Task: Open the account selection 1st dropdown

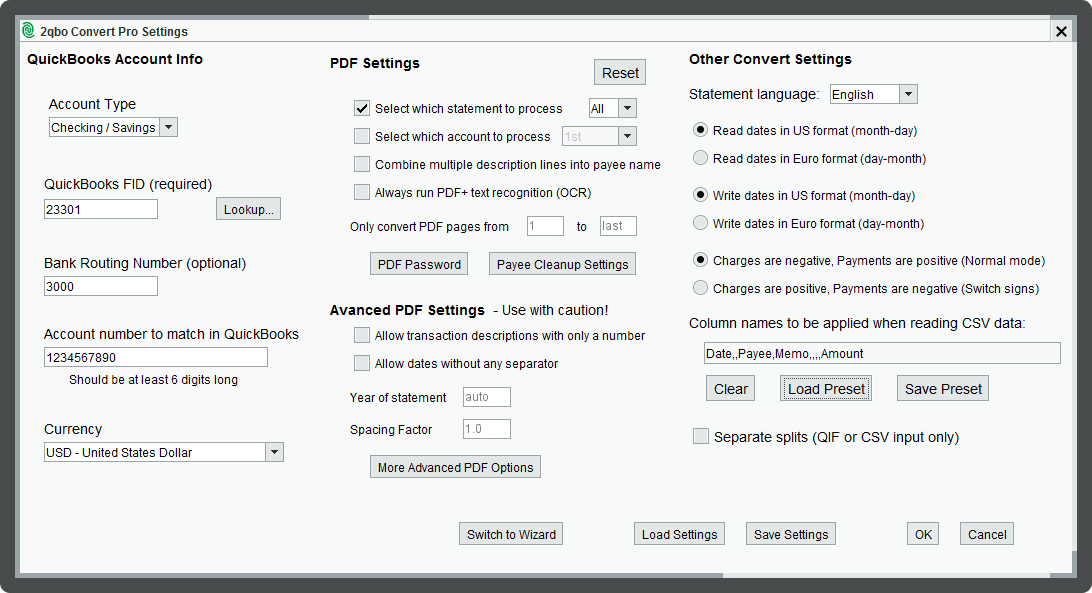Action: point(627,136)
